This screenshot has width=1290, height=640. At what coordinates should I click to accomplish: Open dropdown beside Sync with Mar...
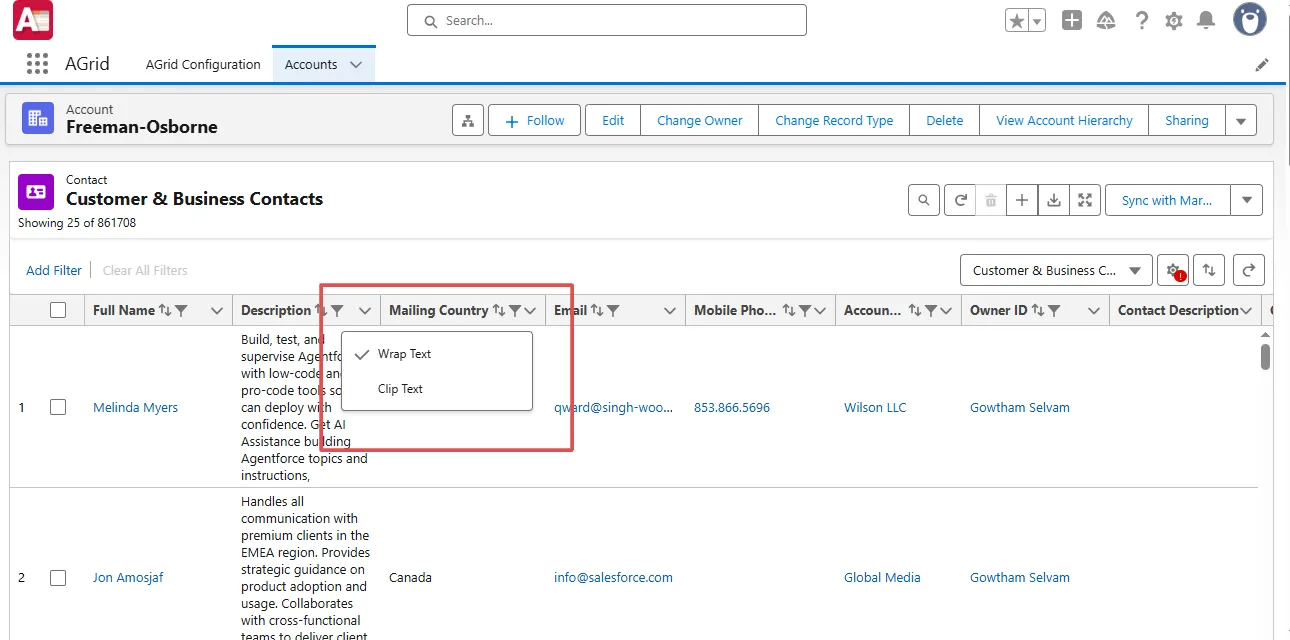(x=1247, y=200)
